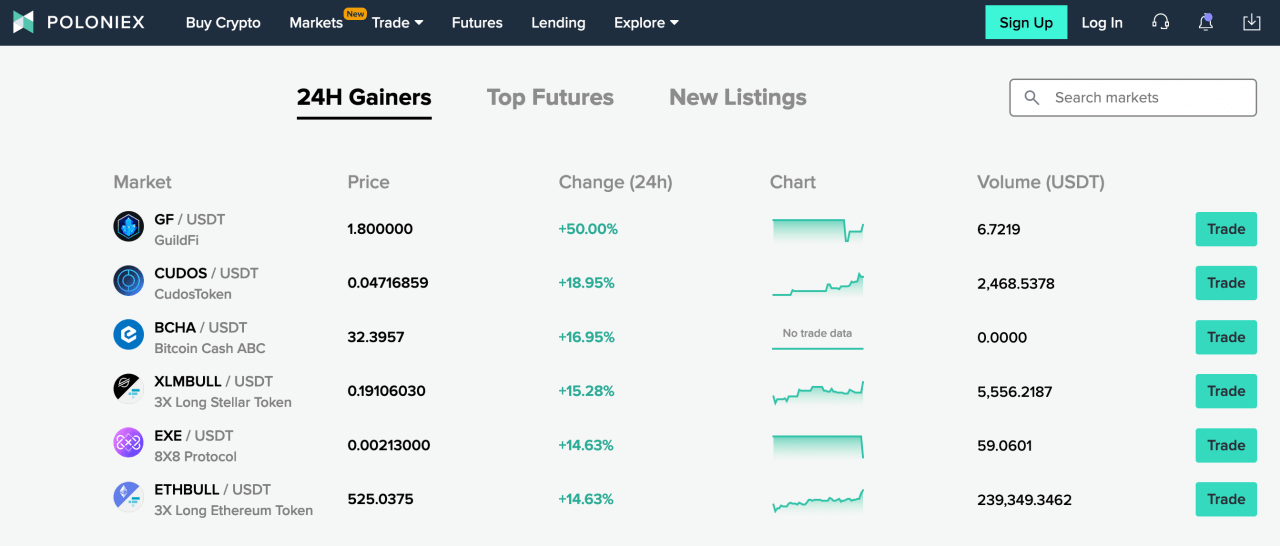The width and height of the screenshot is (1280, 546).
Task: Click the XLMBULL / USDT market name
Action: (214, 381)
